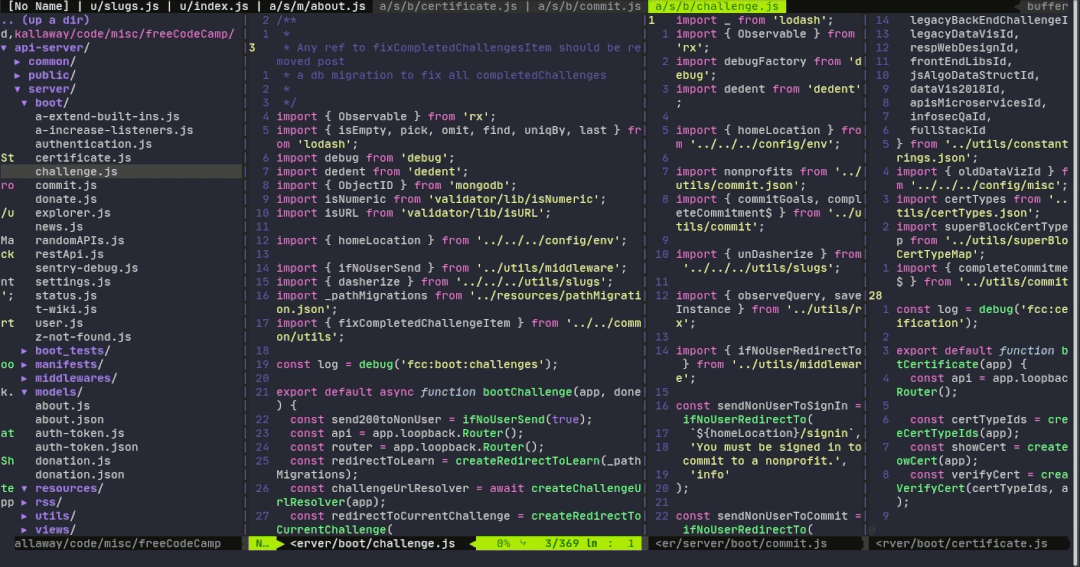The height and width of the screenshot is (567, 1080).
Task: Open news.js in file tree
Action: (x=59, y=227)
